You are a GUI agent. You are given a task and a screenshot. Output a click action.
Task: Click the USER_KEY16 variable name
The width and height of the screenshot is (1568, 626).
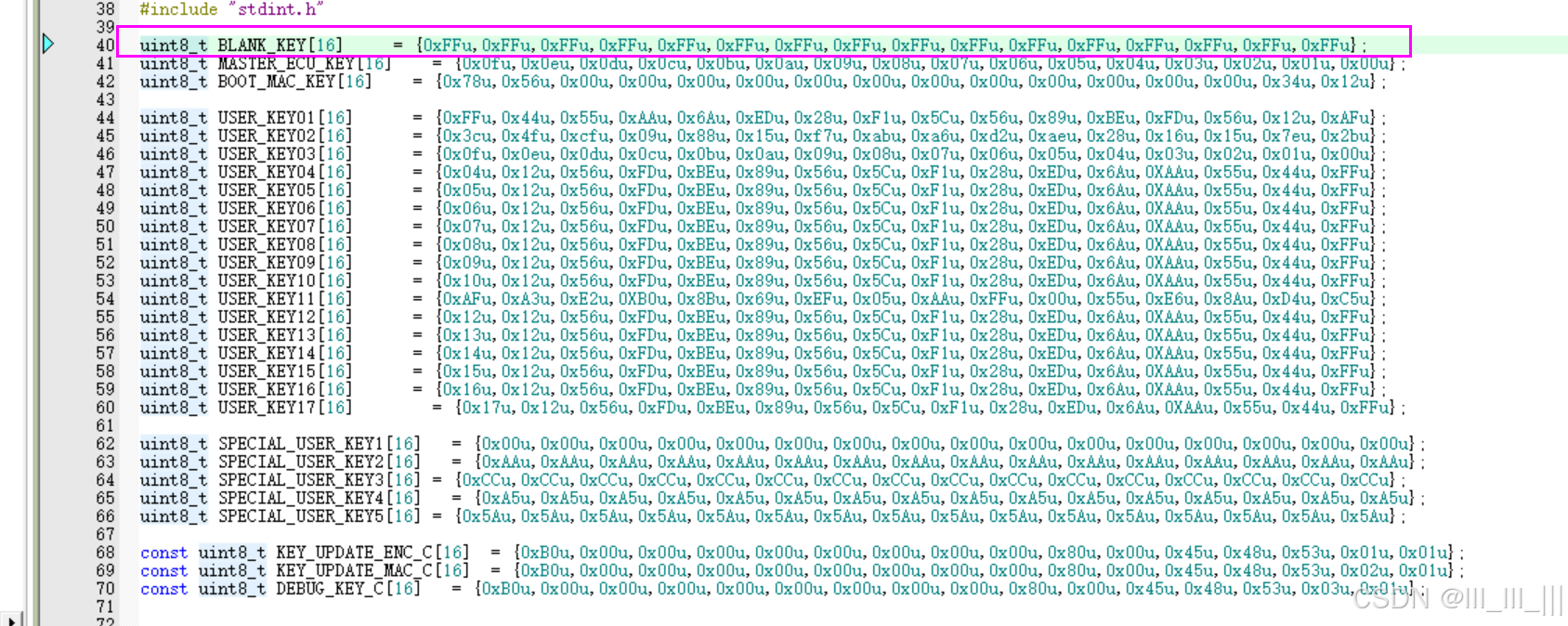click(267, 389)
